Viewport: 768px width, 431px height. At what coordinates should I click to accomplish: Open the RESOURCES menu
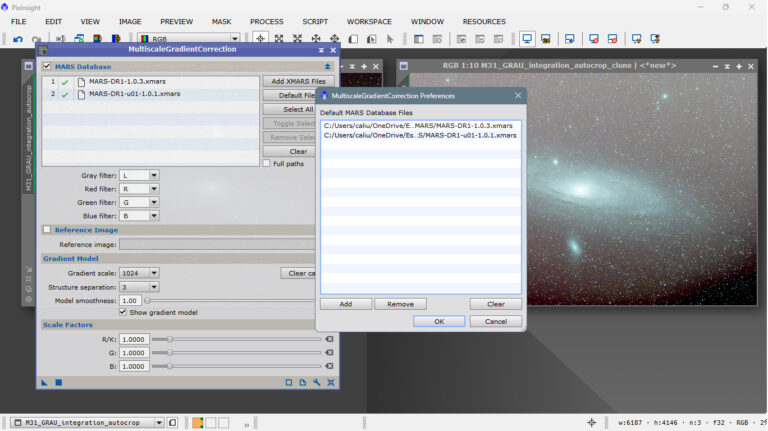[484, 22]
